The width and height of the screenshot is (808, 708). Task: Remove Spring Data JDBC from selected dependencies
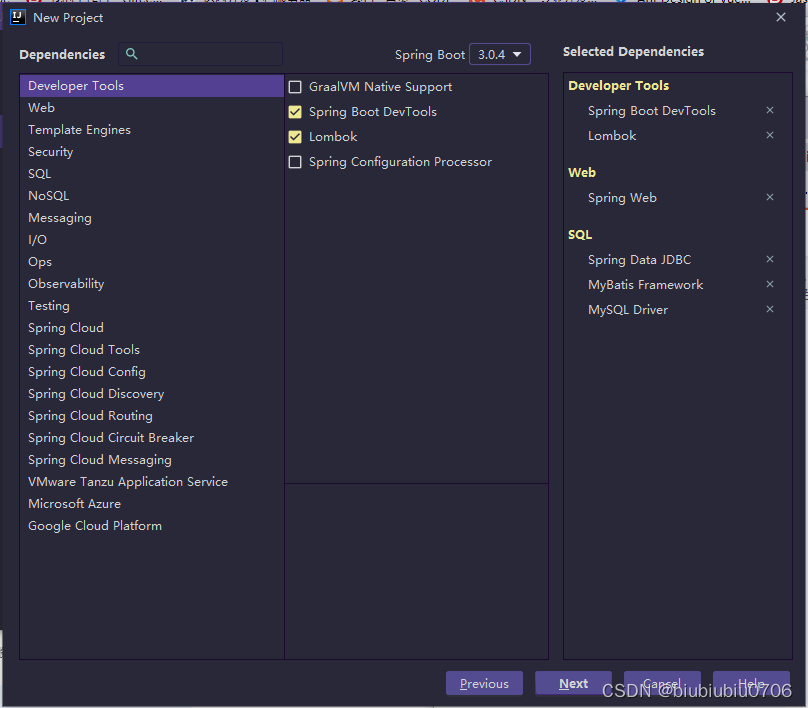click(x=770, y=259)
